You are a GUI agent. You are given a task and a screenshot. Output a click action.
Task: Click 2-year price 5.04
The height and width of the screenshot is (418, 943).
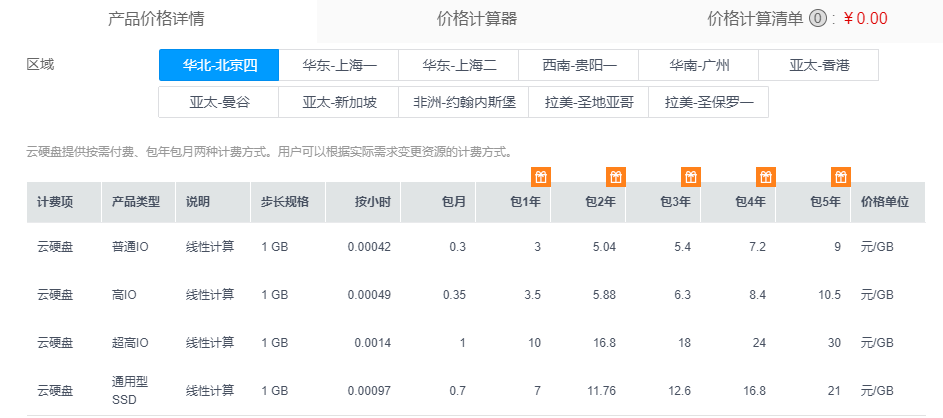[x=604, y=247]
